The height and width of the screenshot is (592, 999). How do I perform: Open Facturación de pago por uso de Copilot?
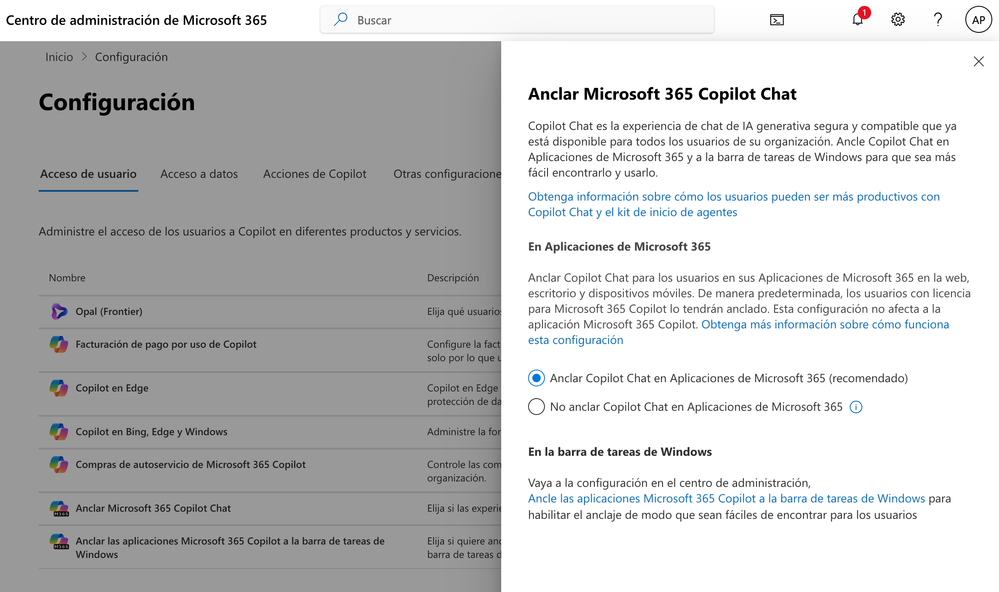pos(166,345)
